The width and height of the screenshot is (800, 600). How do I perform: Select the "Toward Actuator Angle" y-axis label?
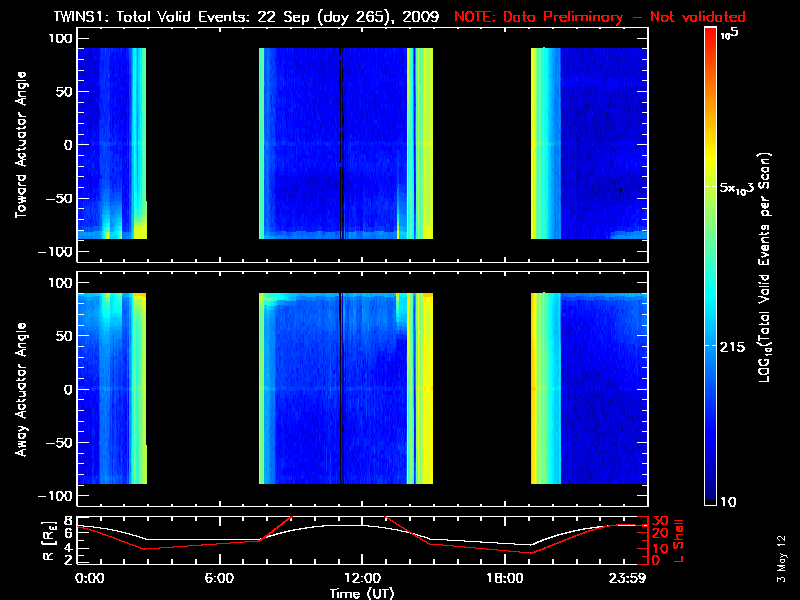[x=19, y=145]
